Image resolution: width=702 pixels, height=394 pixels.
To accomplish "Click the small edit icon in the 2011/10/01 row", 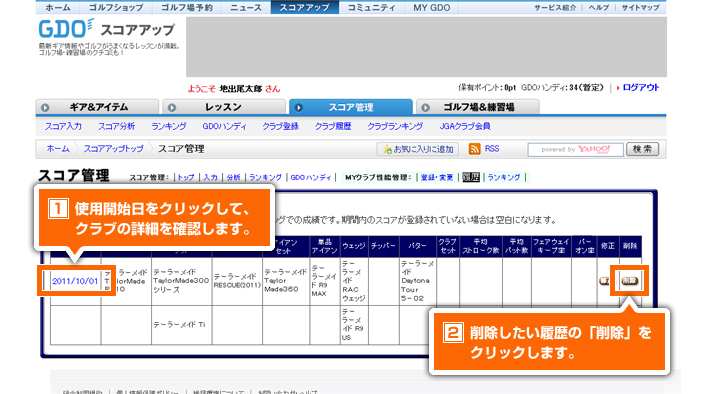I will 604,281.
